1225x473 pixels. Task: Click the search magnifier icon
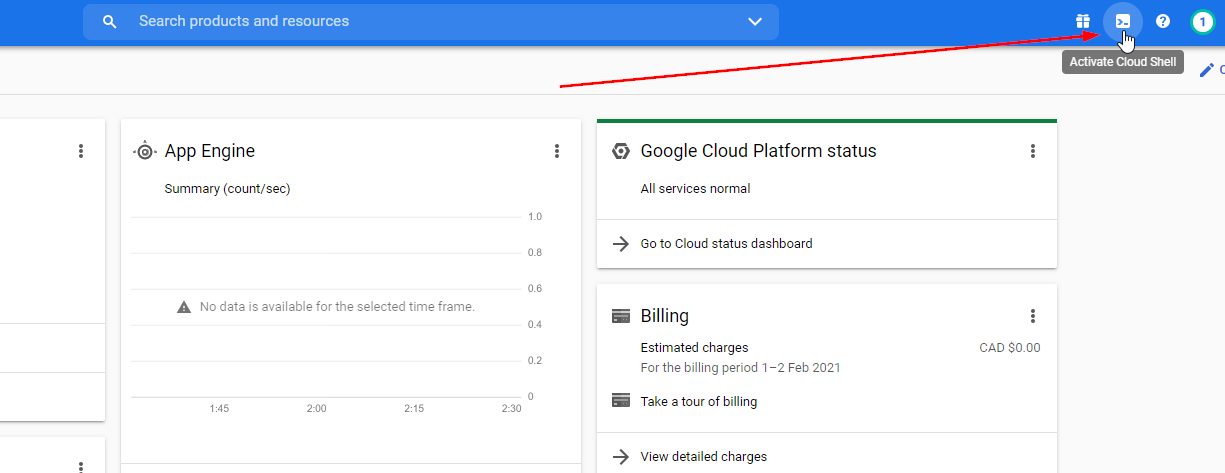pyautogui.click(x=110, y=21)
